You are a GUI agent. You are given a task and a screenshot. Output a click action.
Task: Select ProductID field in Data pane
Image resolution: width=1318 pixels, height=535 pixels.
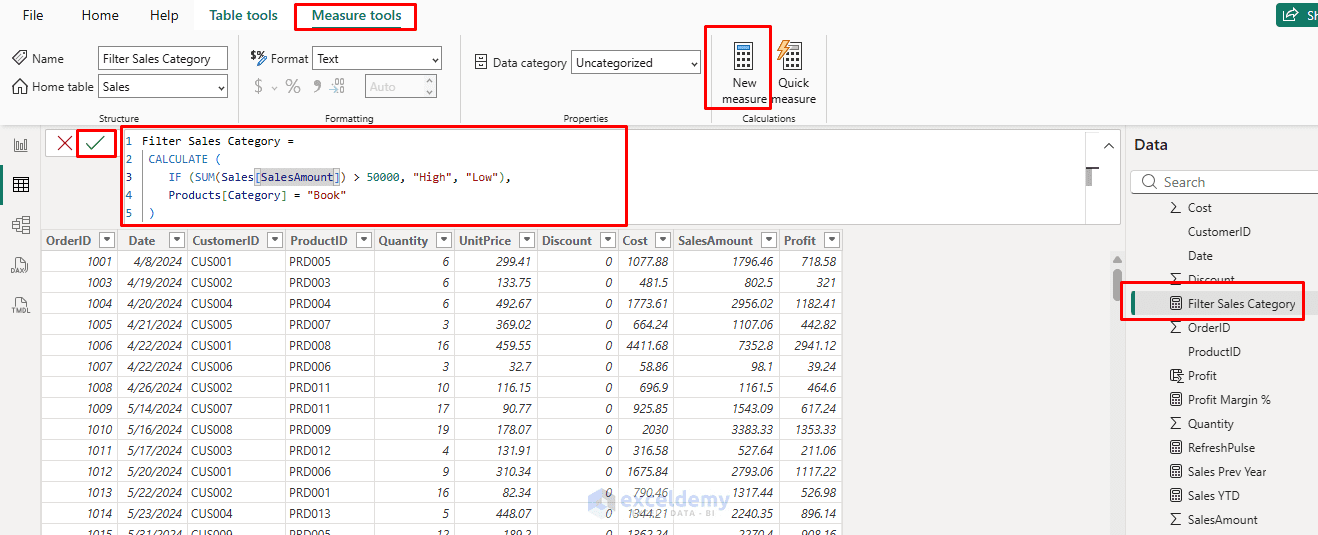point(1214,352)
